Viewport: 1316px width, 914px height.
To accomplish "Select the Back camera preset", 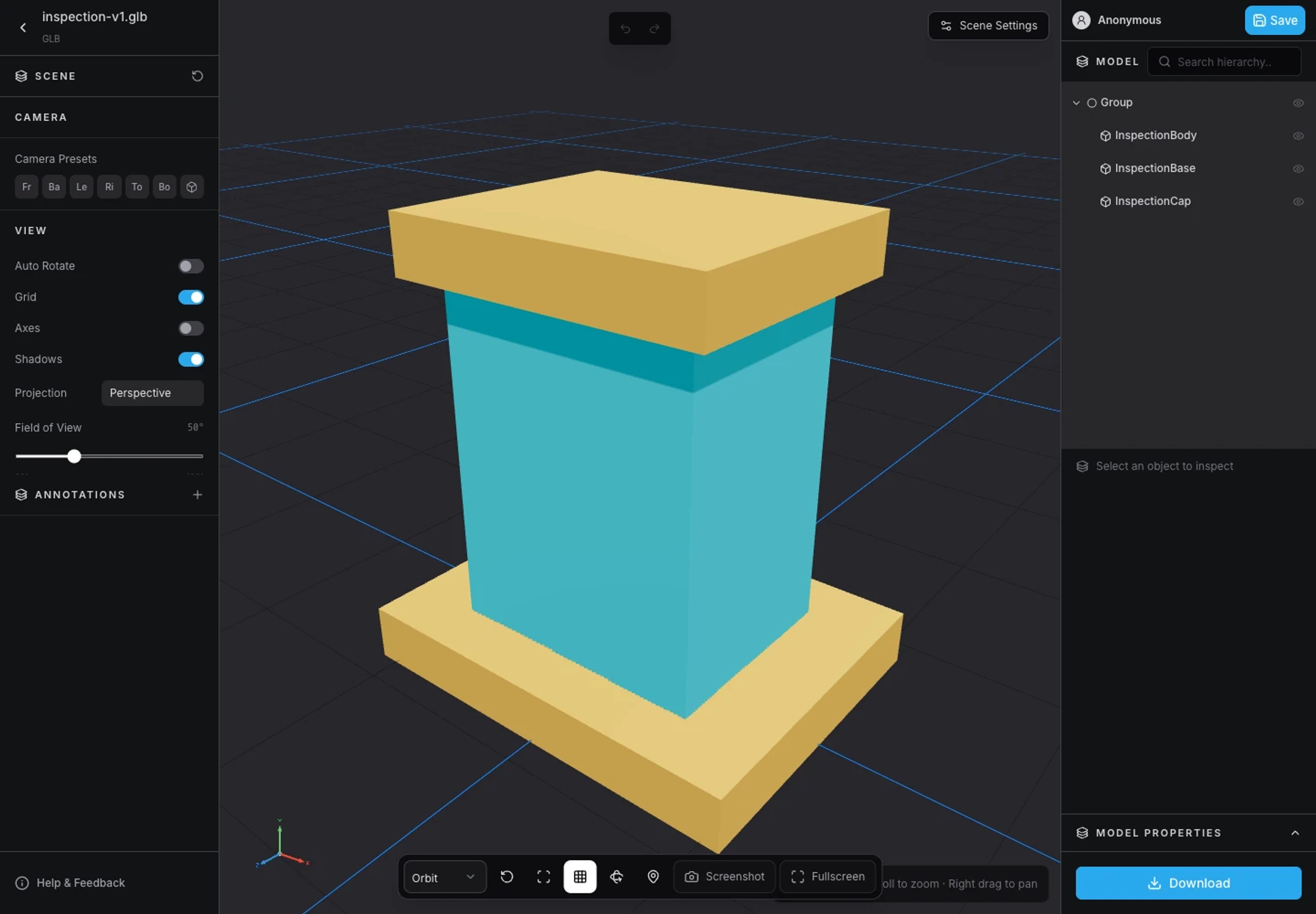I will point(54,187).
